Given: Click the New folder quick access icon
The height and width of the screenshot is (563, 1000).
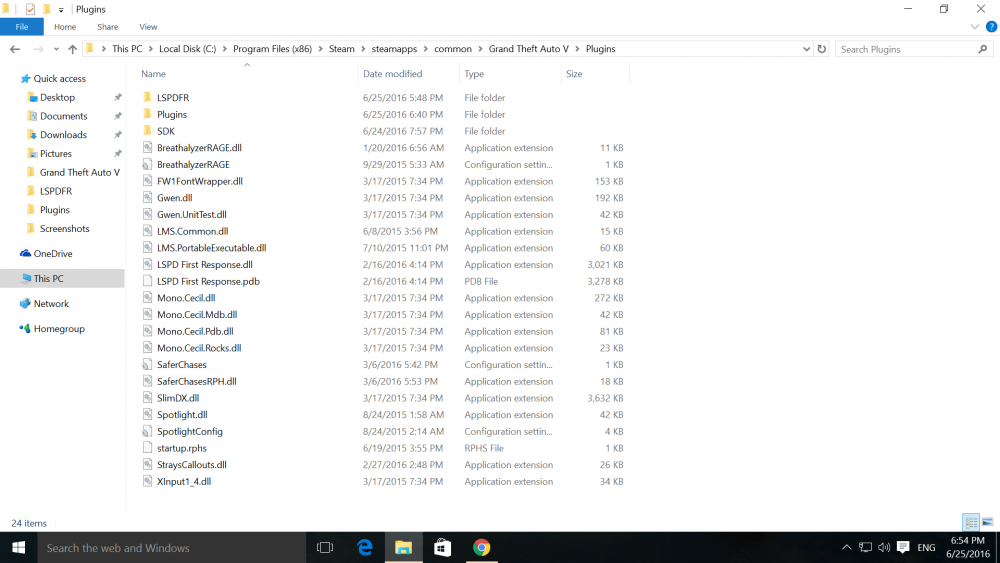Looking at the screenshot, I should [47, 9].
